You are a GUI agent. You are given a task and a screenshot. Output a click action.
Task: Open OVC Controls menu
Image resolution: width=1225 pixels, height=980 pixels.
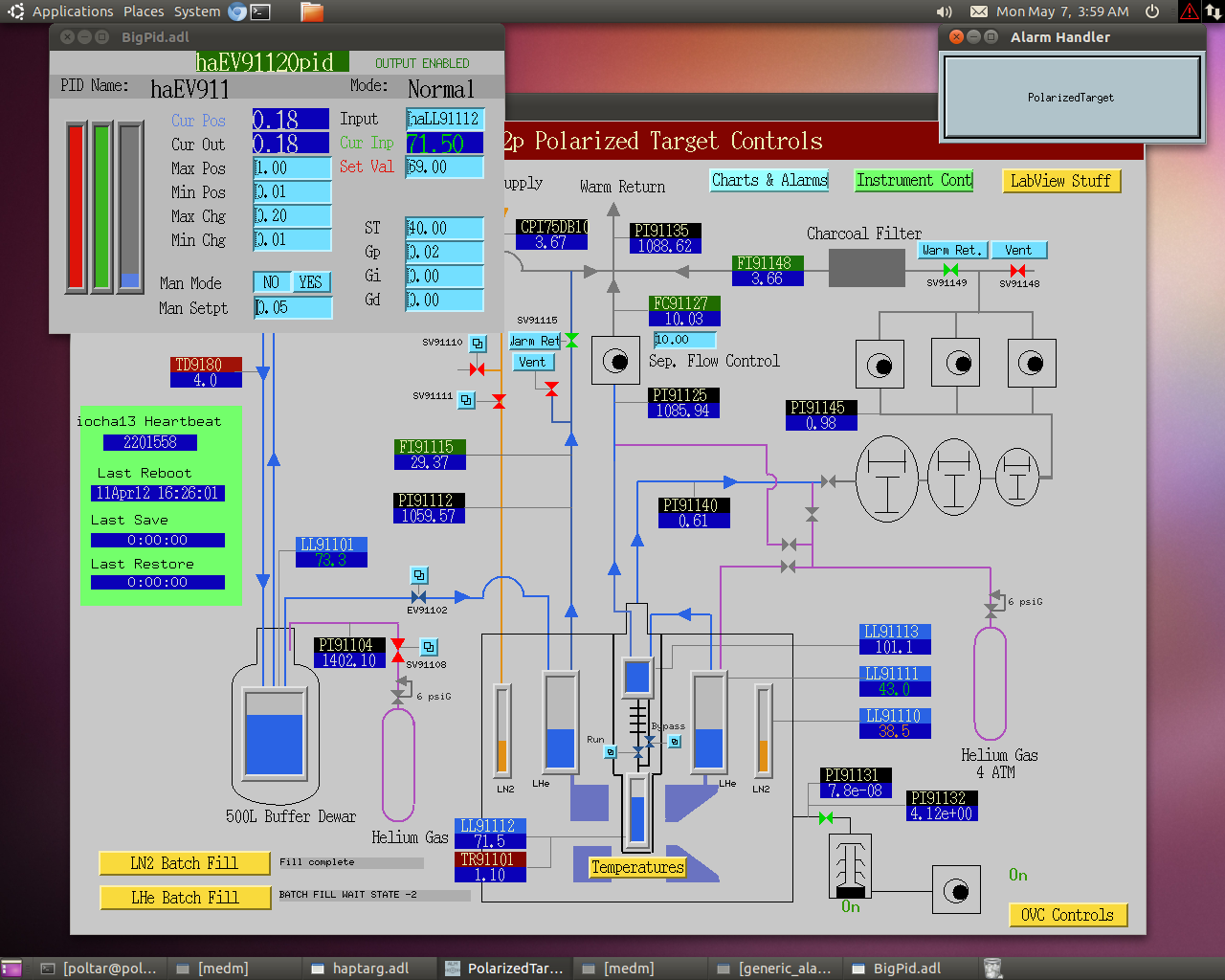1067,915
